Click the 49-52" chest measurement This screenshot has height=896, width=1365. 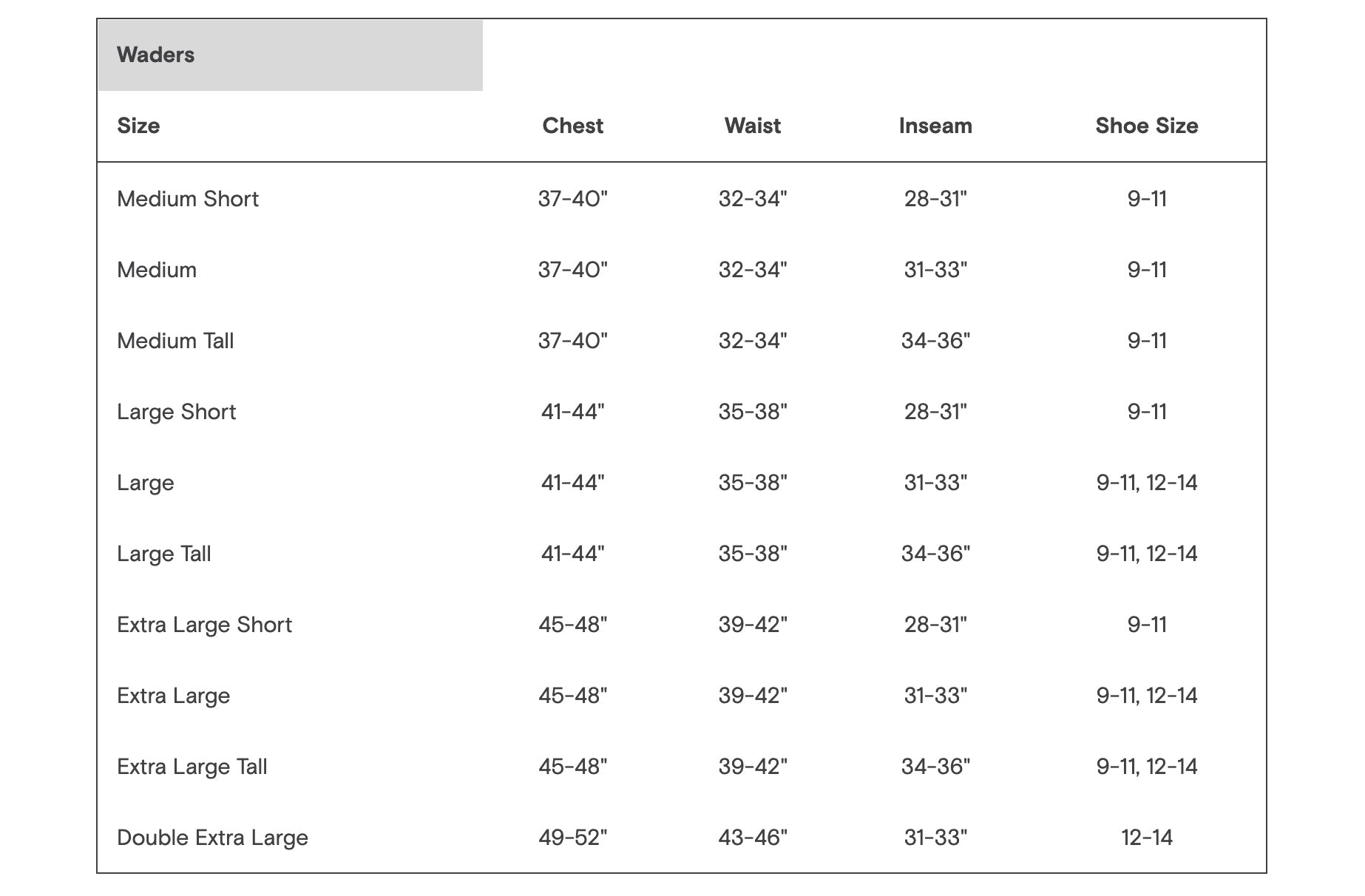(x=572, y=838)
